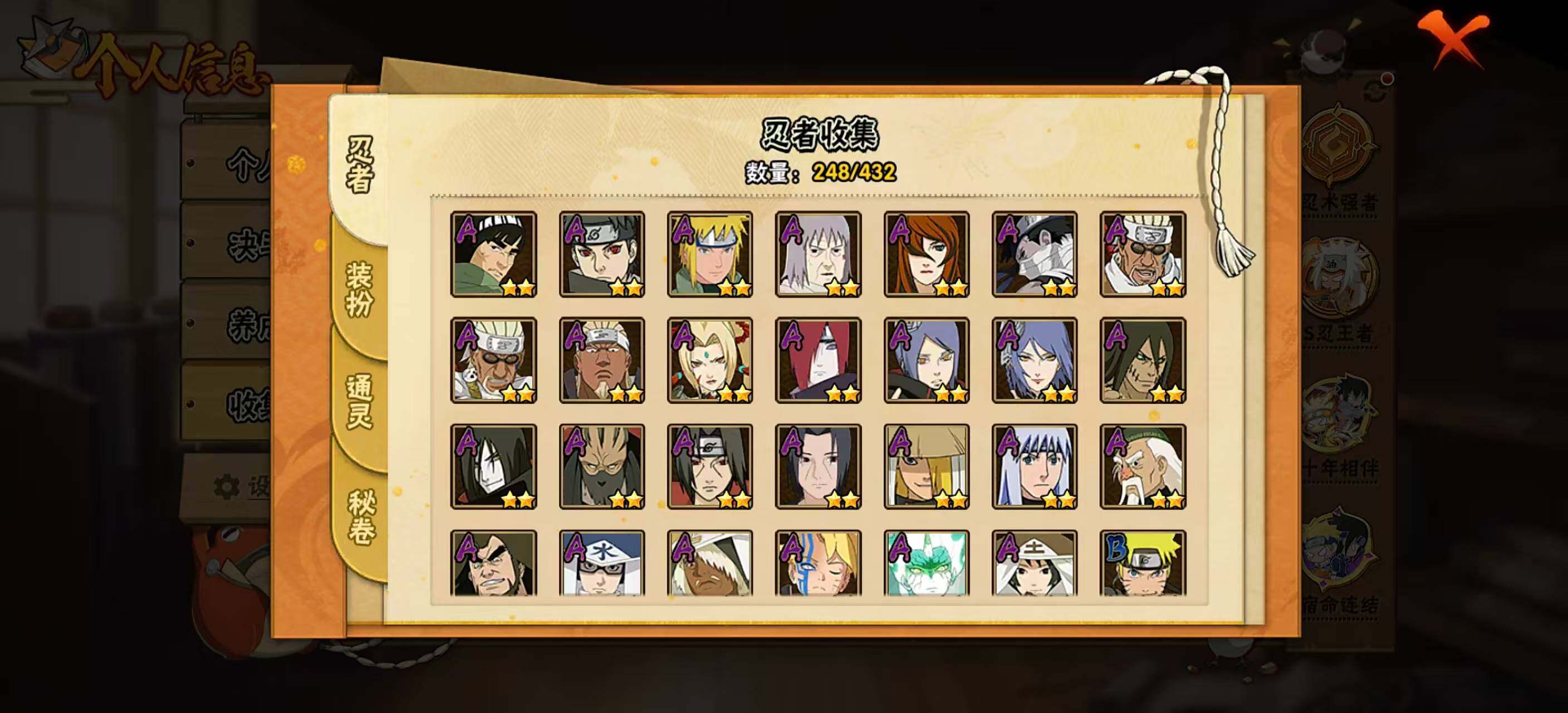This screenshot has height=713, width=1568.
Task: Select the 忍者 ninja tab
Action: pyautogui.click(x=359, y=164)
